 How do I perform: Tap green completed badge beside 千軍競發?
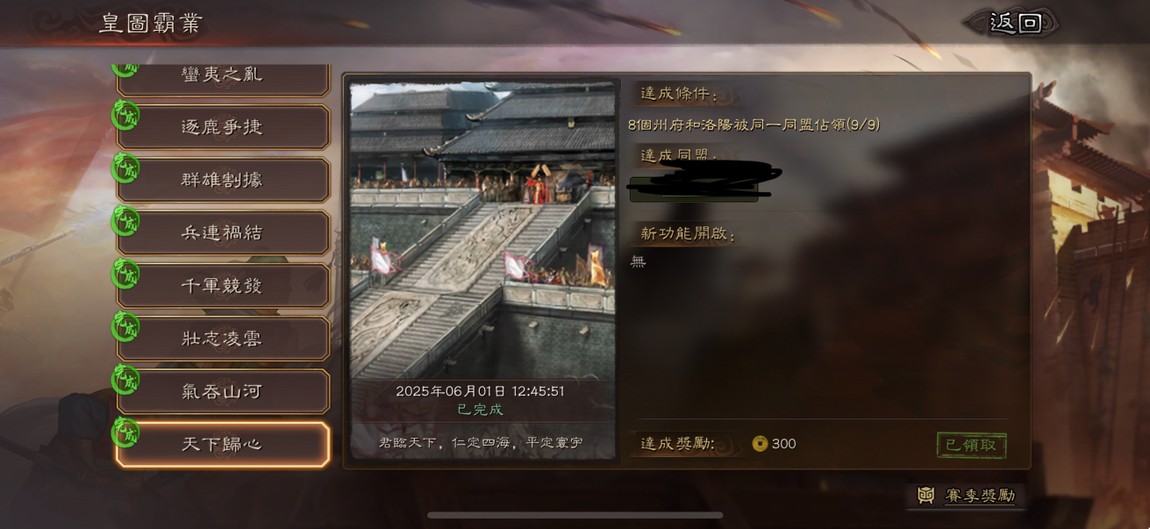point(125,273)
